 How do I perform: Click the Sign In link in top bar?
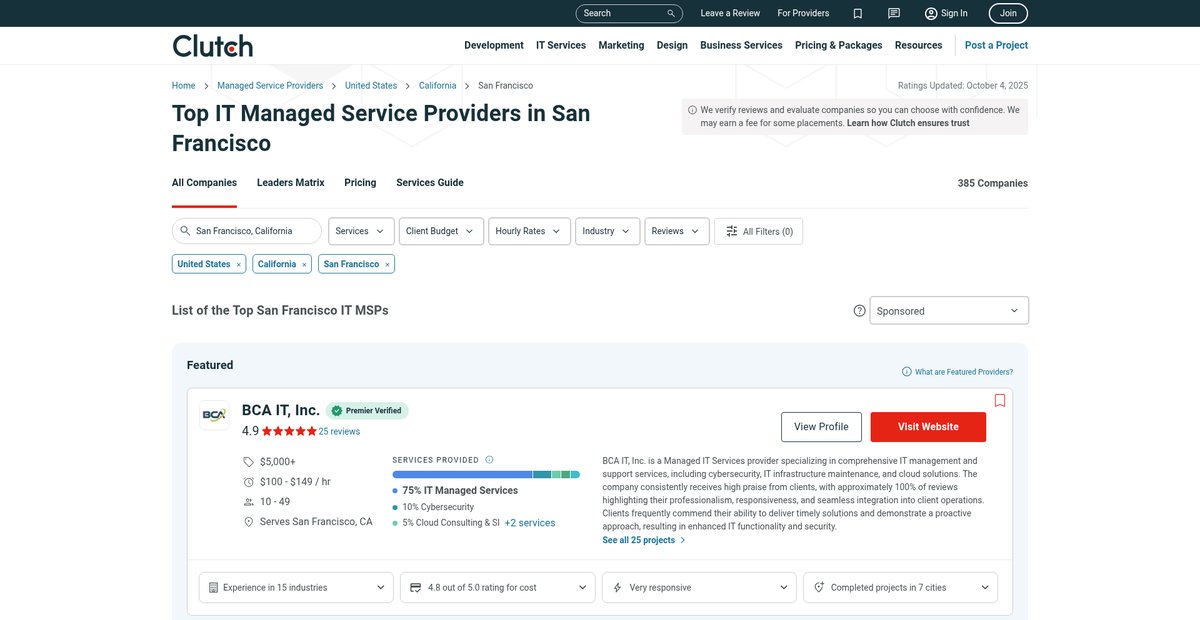tap(946, 13)
